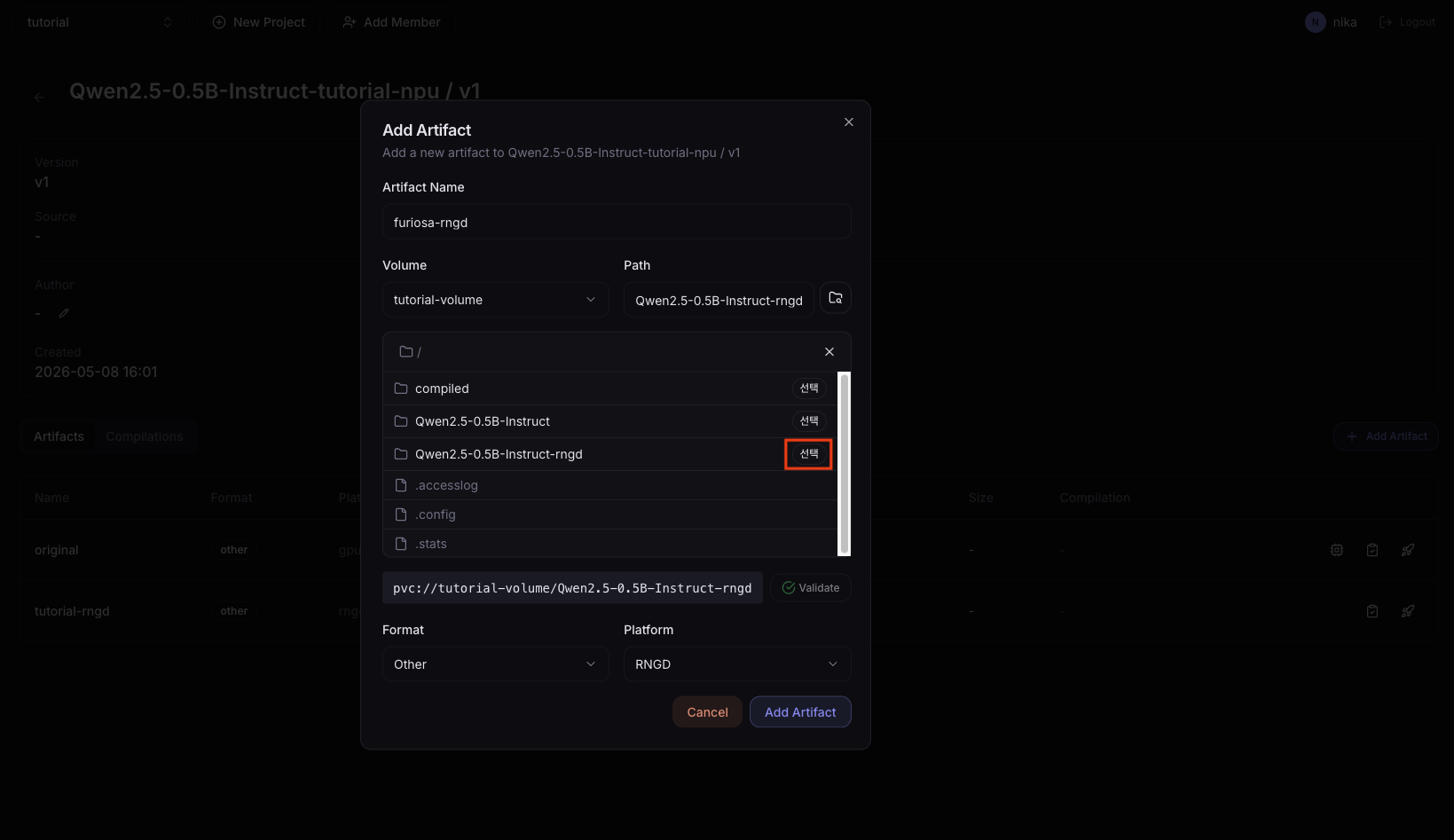Click the Size column header

point(980,498)
